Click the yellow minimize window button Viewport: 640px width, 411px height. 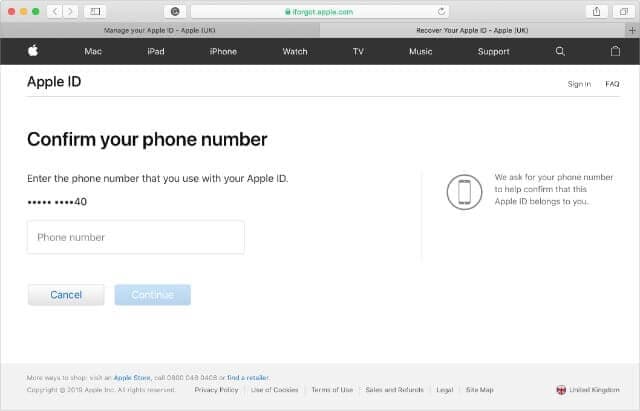24,11
